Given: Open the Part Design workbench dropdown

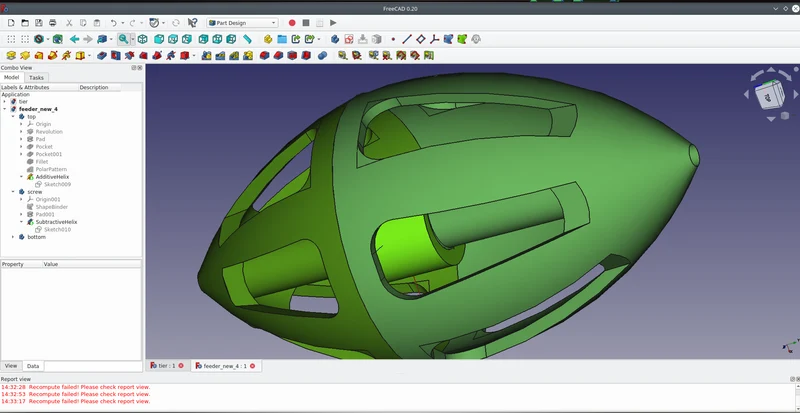Looking at the screenshot, I should (x=242, y=23).
